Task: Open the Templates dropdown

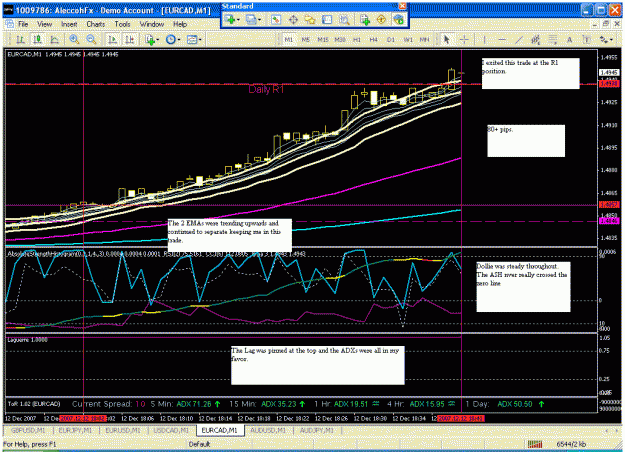Action: 194,39
